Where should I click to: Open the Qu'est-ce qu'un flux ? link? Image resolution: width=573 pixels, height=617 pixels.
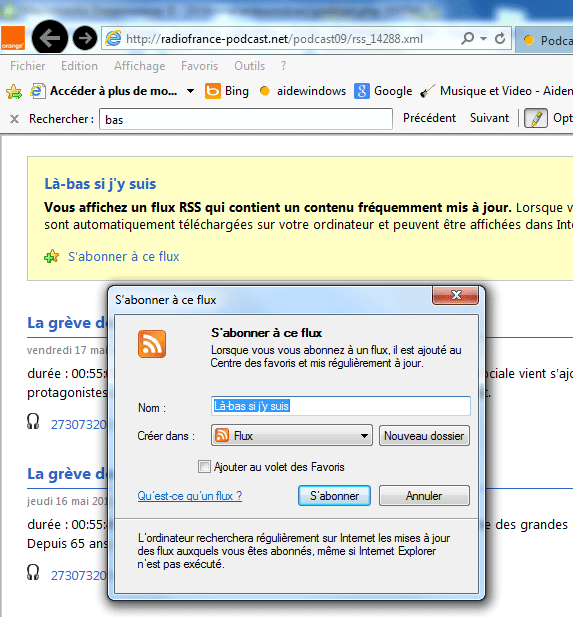click(x=190, y=496)
